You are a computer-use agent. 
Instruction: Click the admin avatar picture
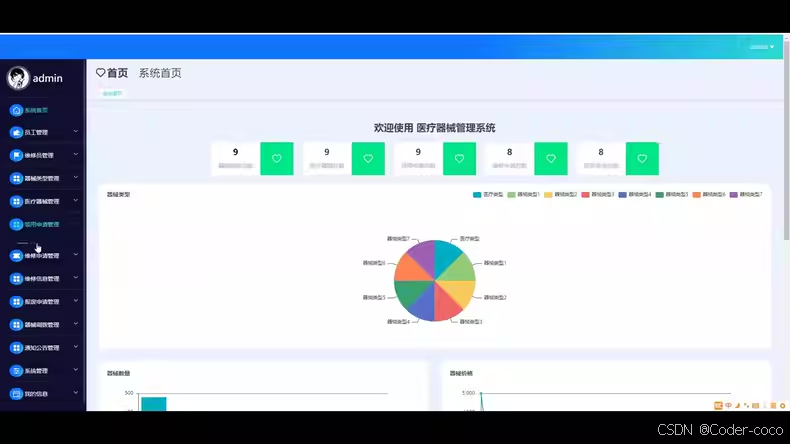[x=18, y=78]
